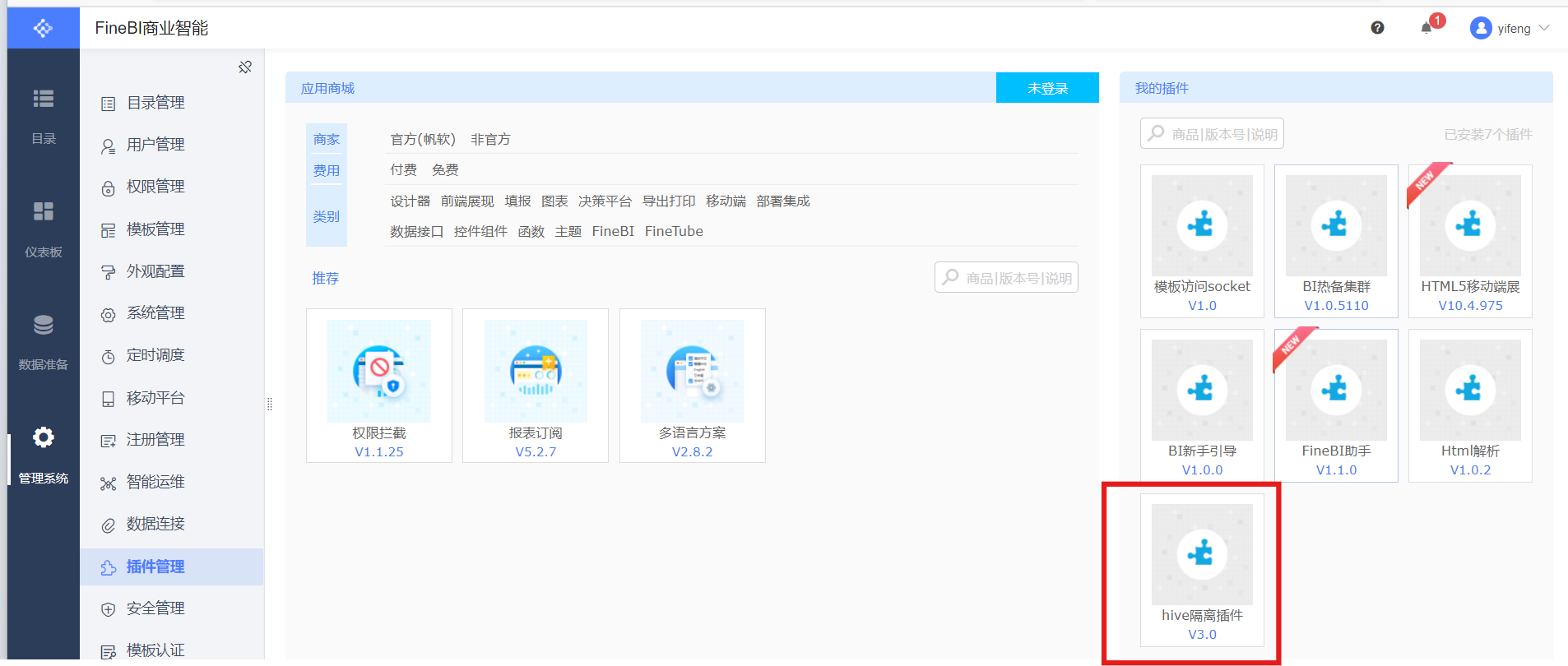Viewport: 1568px width, 666px height.
Task: Select the 控件组件 category
Action: pos(480,231)
